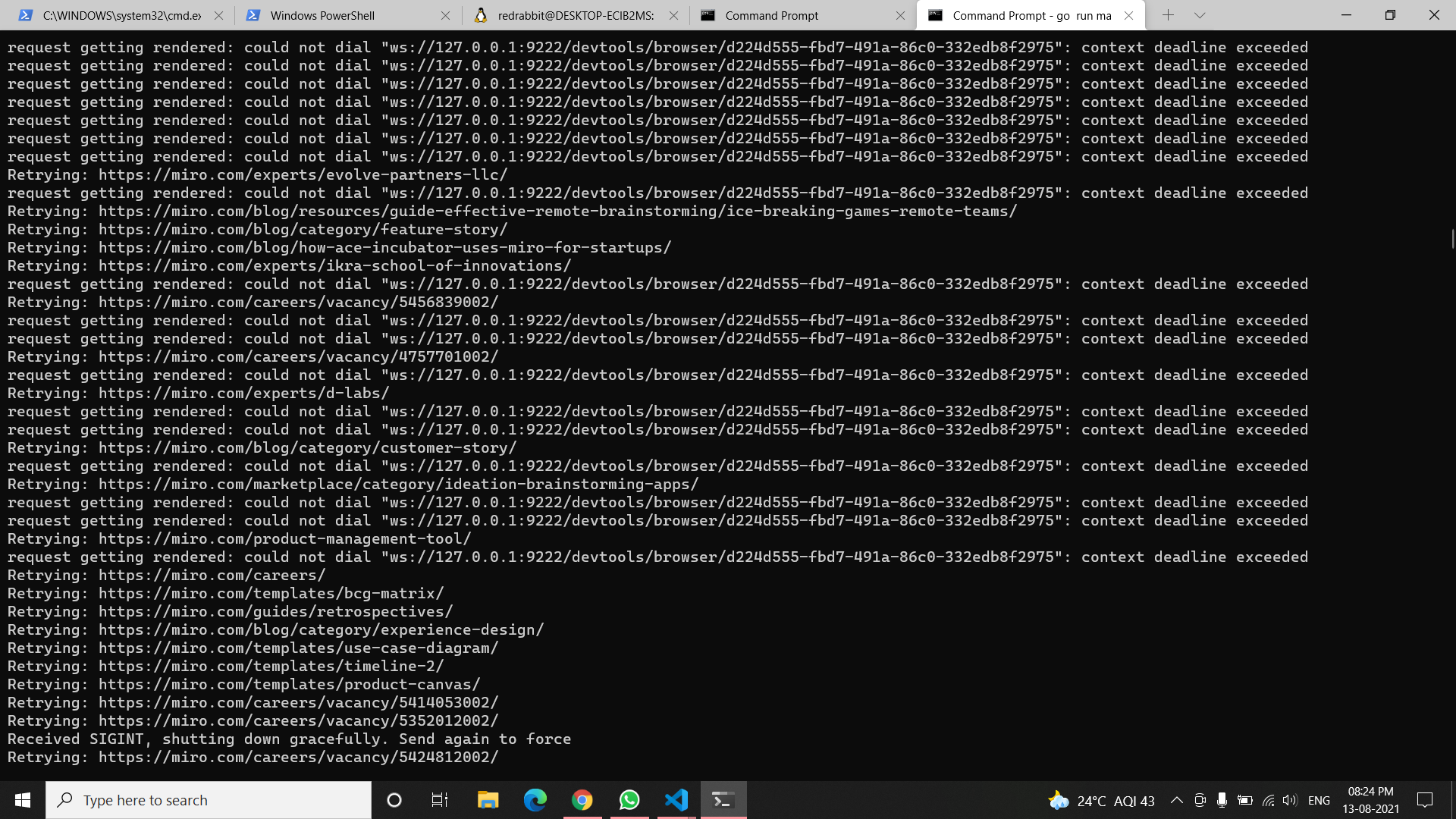Viewport: 1456px width, 819px height.
Task: Open a new terminal tab with plus button
Action: coord(1169,15)
